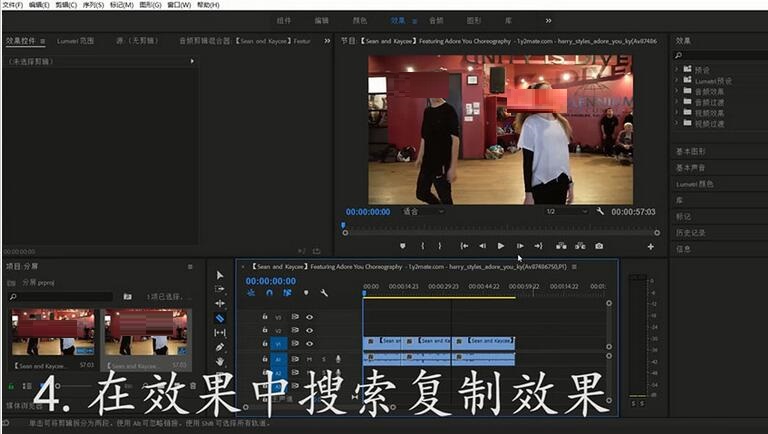This screenshot has height=434, width=768.
Task: Open program monitor wrench settings
Action: click(600, 212)
